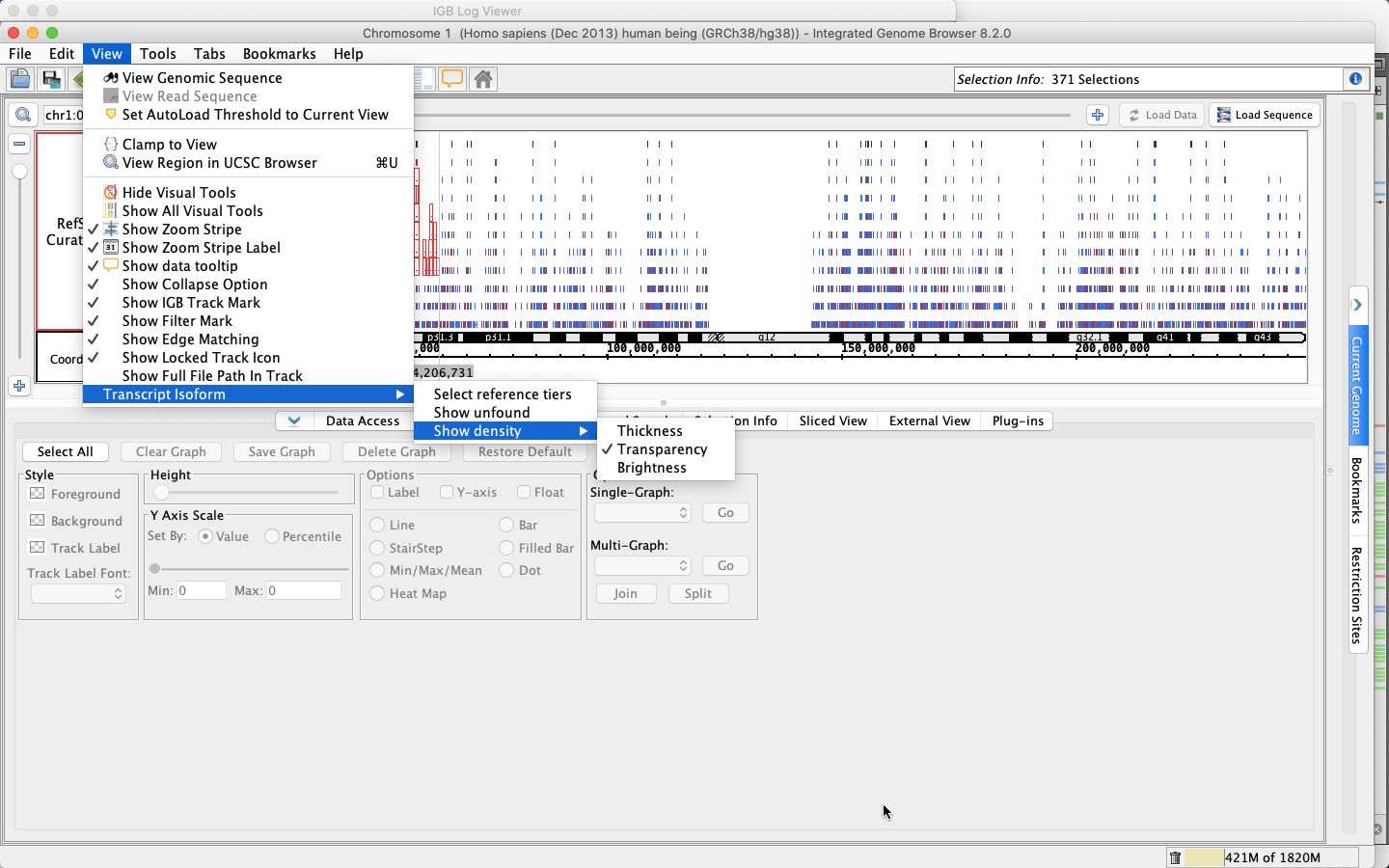Open the selection info blue icon
Screen dimensions: 1389x868
(1355, 79)
